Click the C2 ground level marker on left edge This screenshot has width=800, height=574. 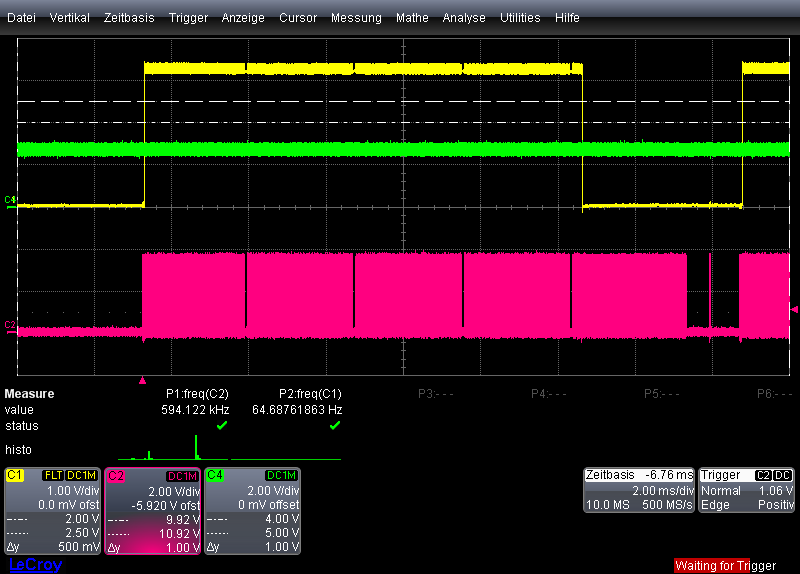tap(10, 326)
